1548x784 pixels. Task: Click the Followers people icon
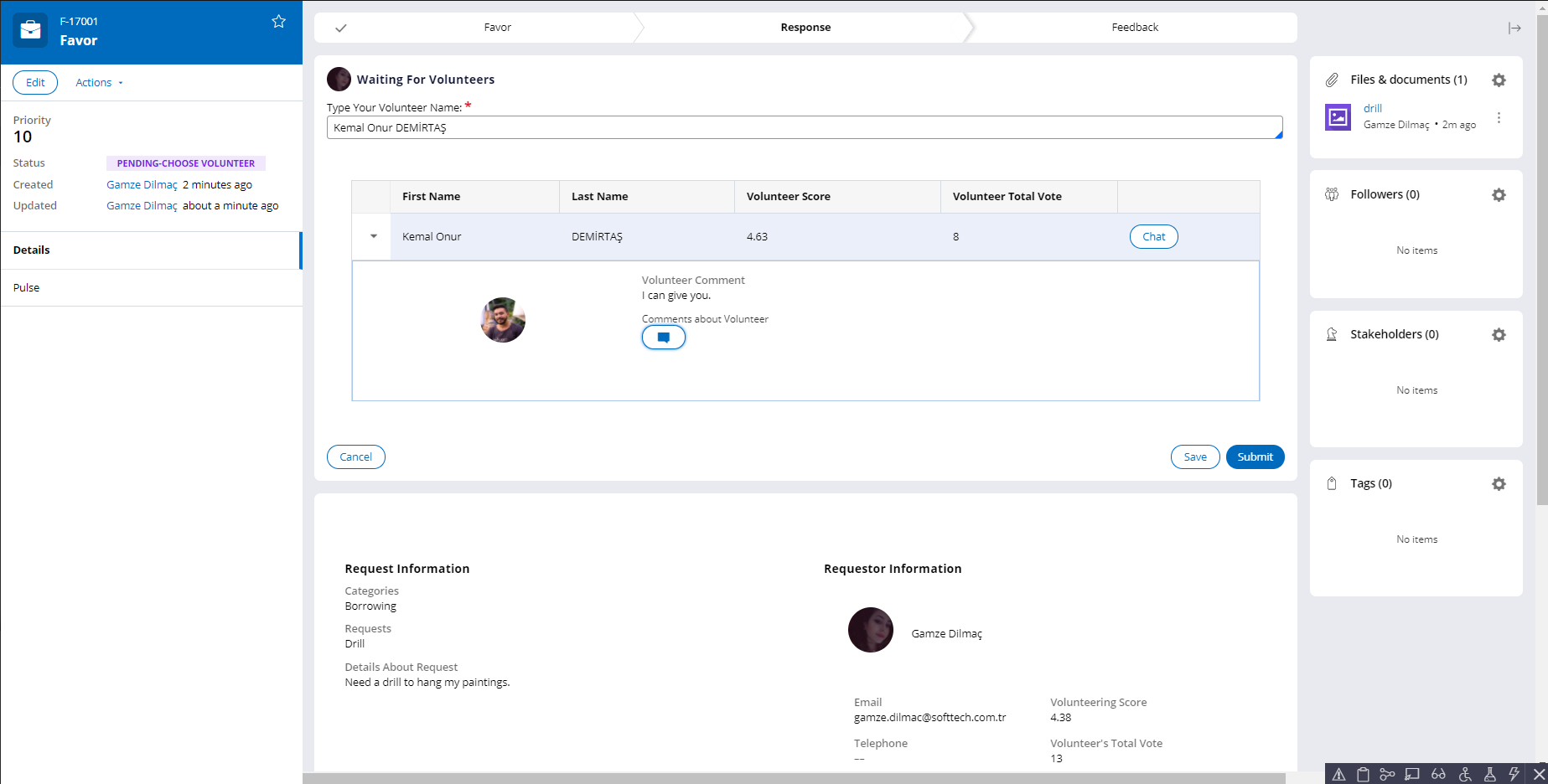tap(1332, 195)
